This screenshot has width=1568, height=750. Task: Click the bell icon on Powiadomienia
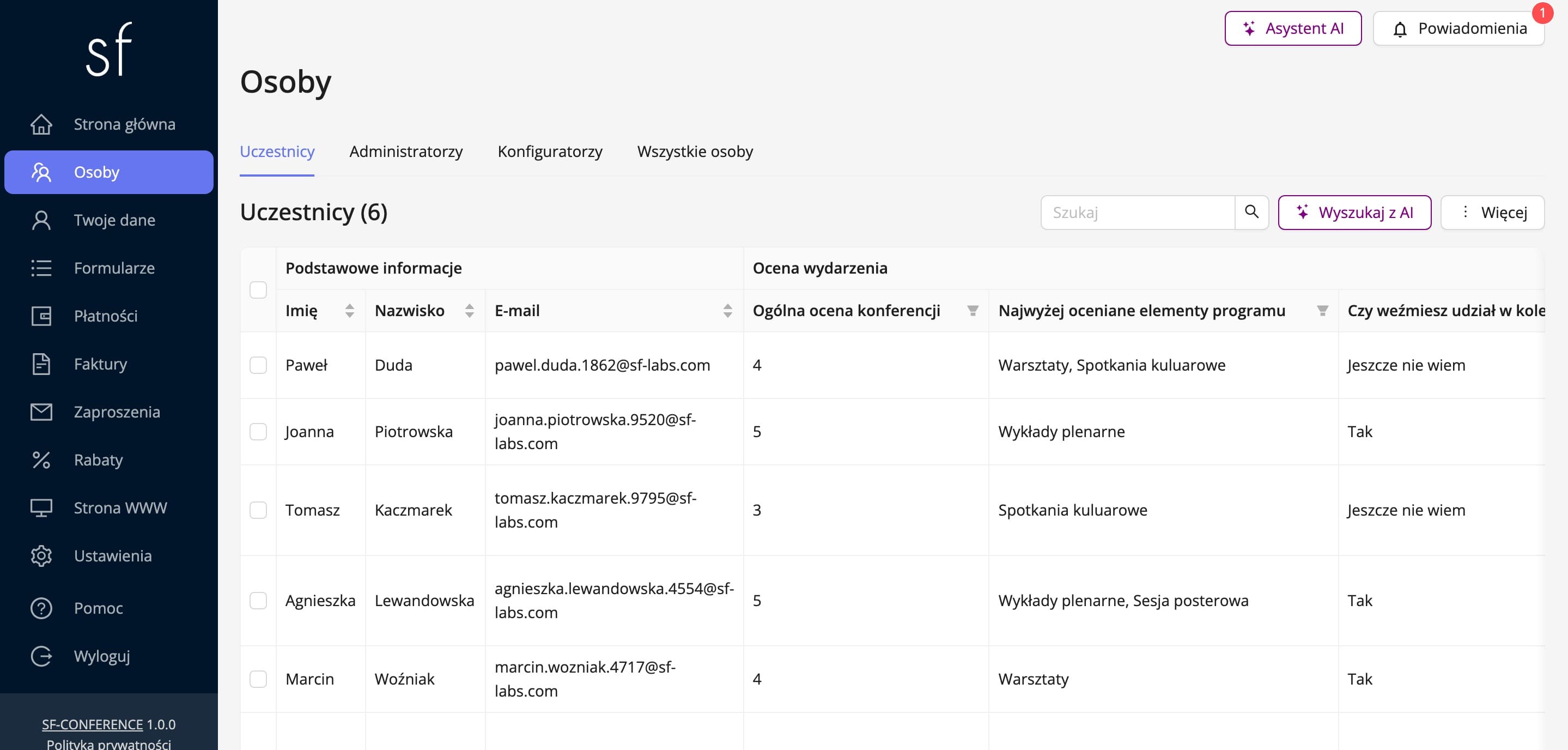pyautogui.click(x=1400, y=28)
